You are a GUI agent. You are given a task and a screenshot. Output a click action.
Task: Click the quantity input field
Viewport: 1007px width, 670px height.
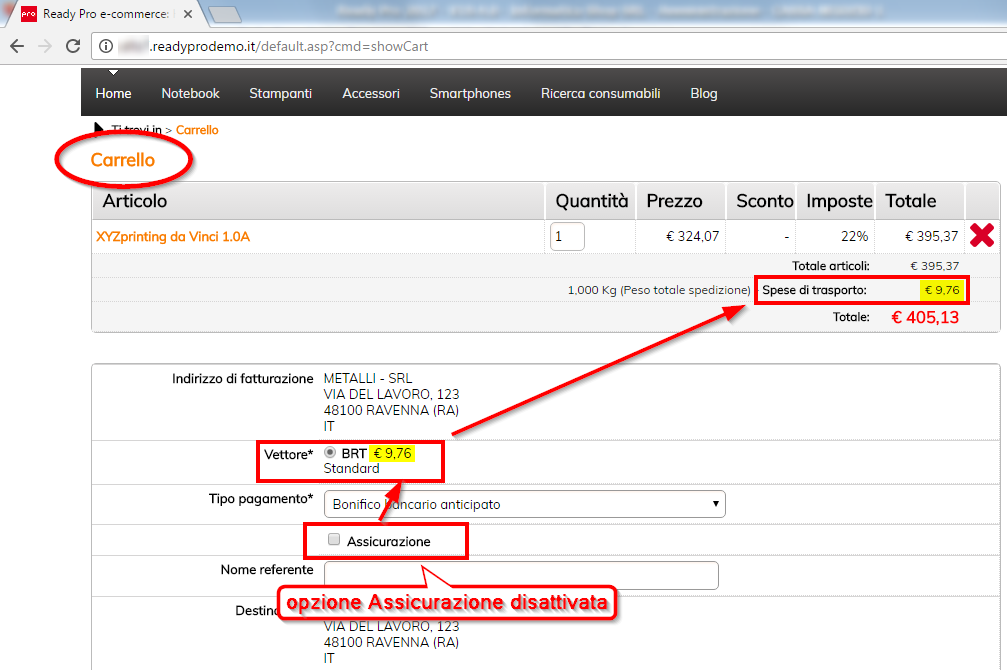coord(567,236)
